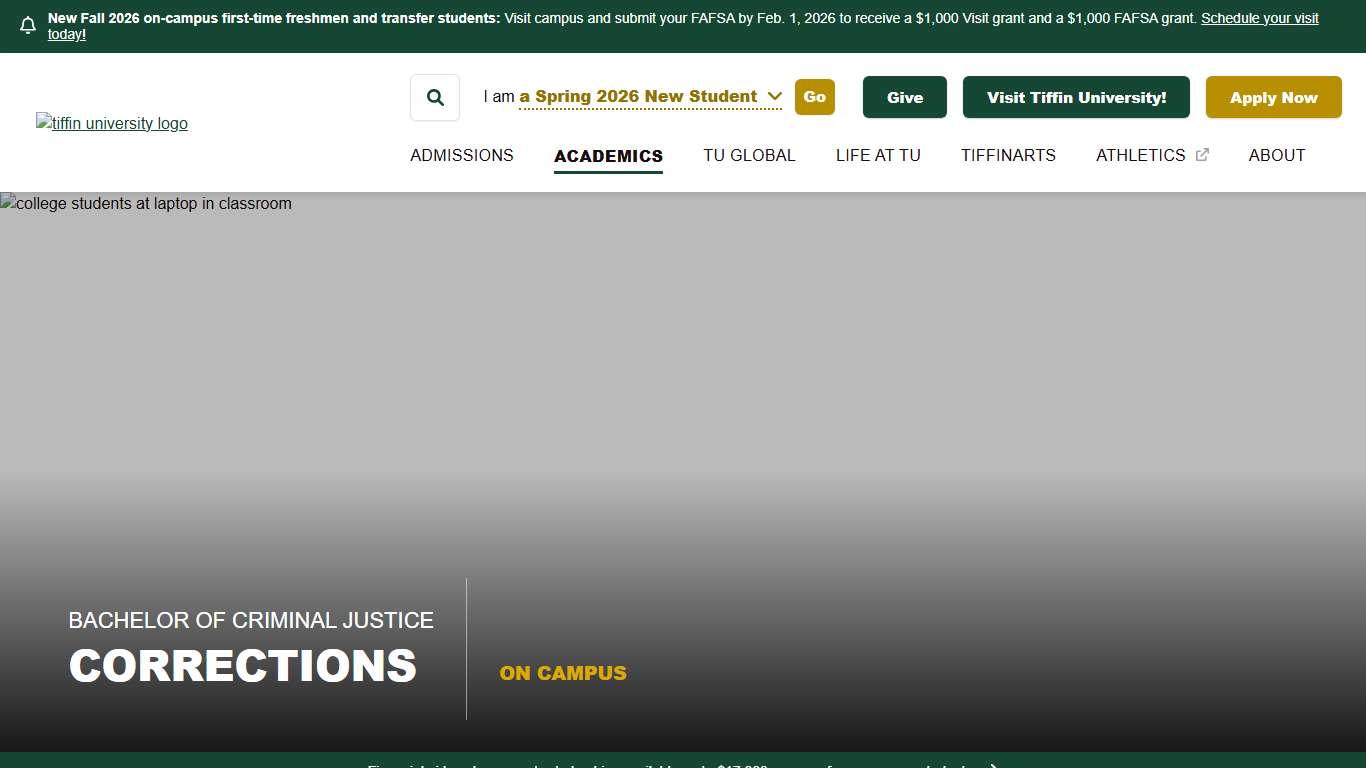Expand the audience selector chevron
The image size is (1366, 768).
pyautogui.click(x=774, y=96)
